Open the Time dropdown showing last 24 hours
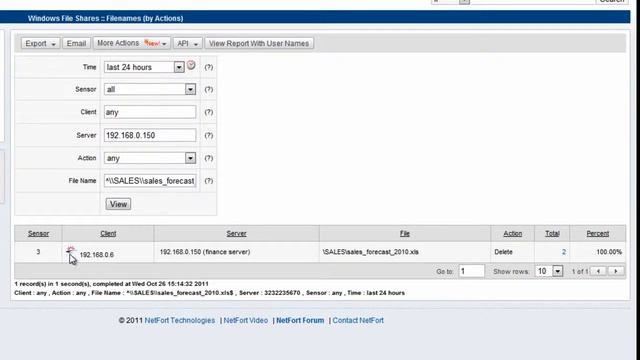The height and width of the screenshot is (360, 640). click(x=144, y=67)
